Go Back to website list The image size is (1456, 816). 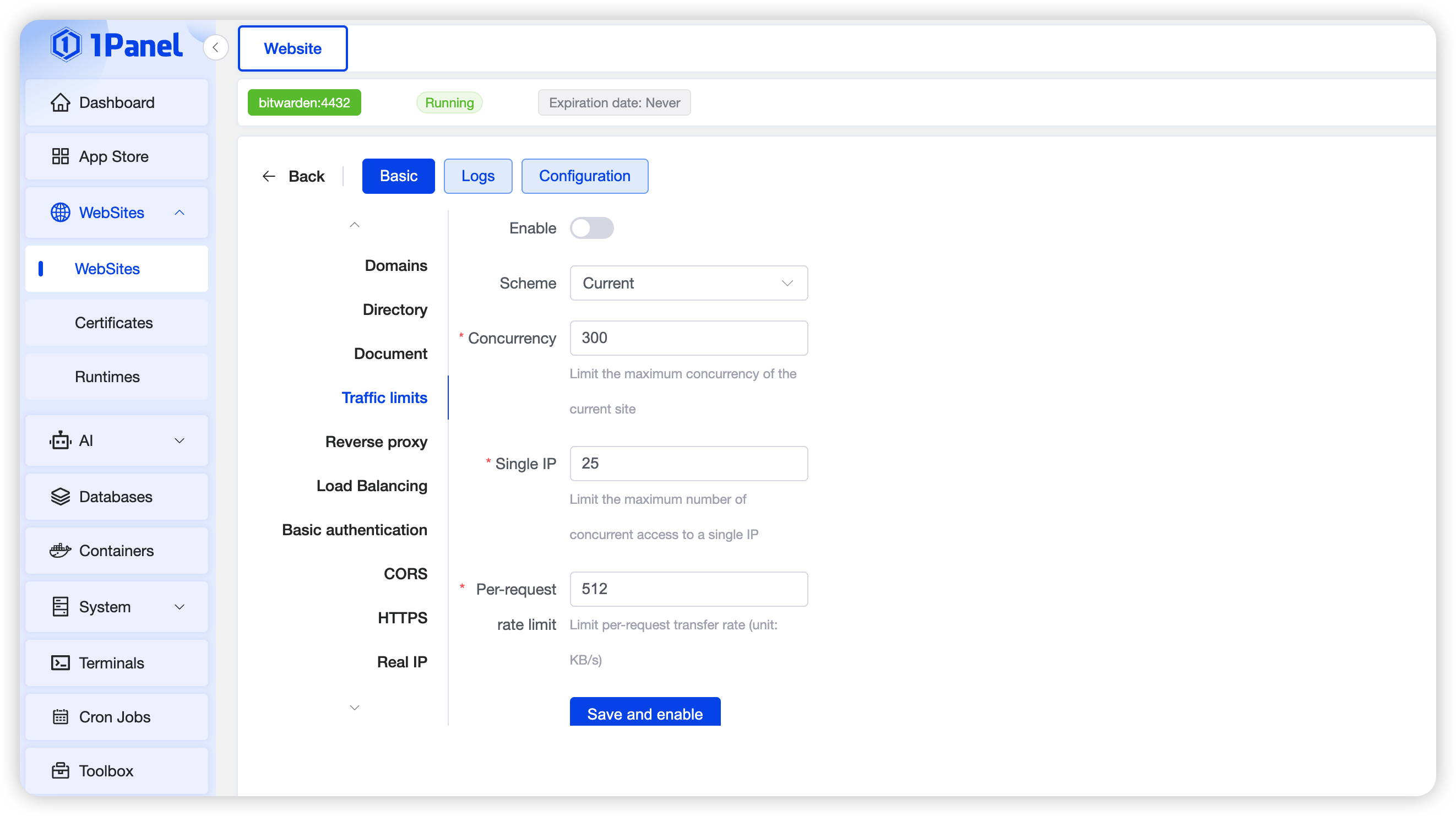pyautogui.click(x=294, y=176)
